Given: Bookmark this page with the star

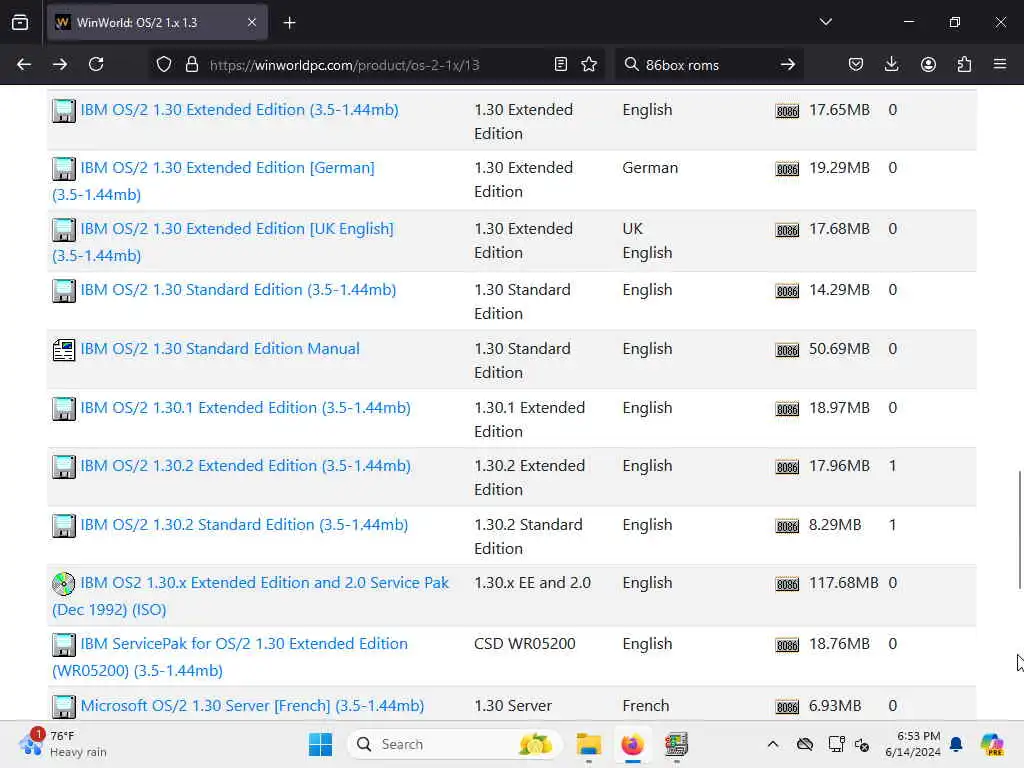Looking at the screenshot, I should (589, 64).
